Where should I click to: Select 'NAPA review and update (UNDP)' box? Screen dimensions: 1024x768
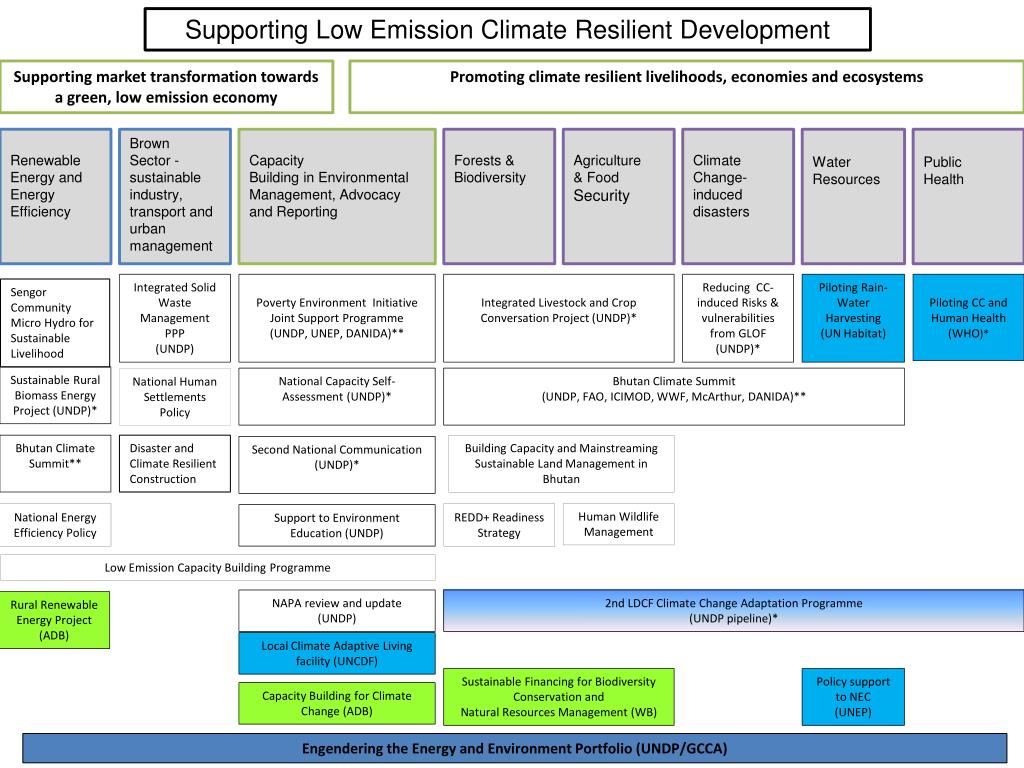337,611
